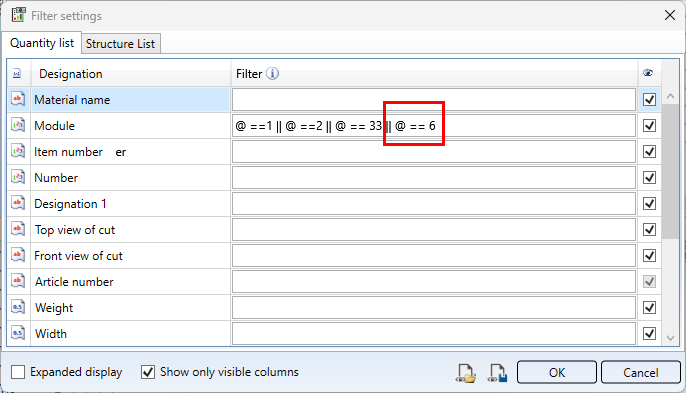Viewport: 686px width, 393px height.
Task: Click the scroll up arrow of list
Action: tap(670, 96)
